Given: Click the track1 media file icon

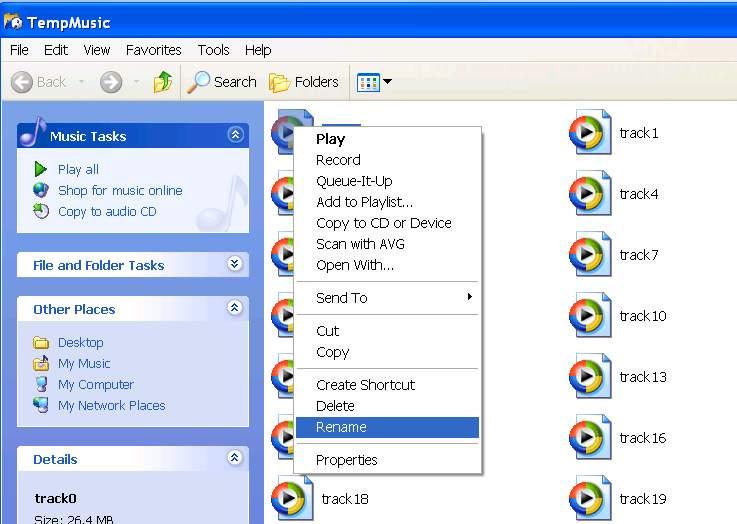Looking at the screenshot, I should [x=590, y=133].
